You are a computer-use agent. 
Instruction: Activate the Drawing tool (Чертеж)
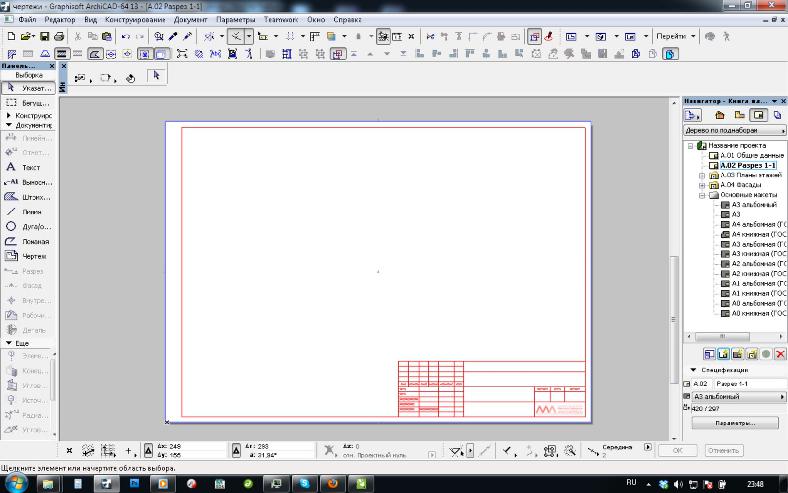pyautogui.click(x=24, y=256)
